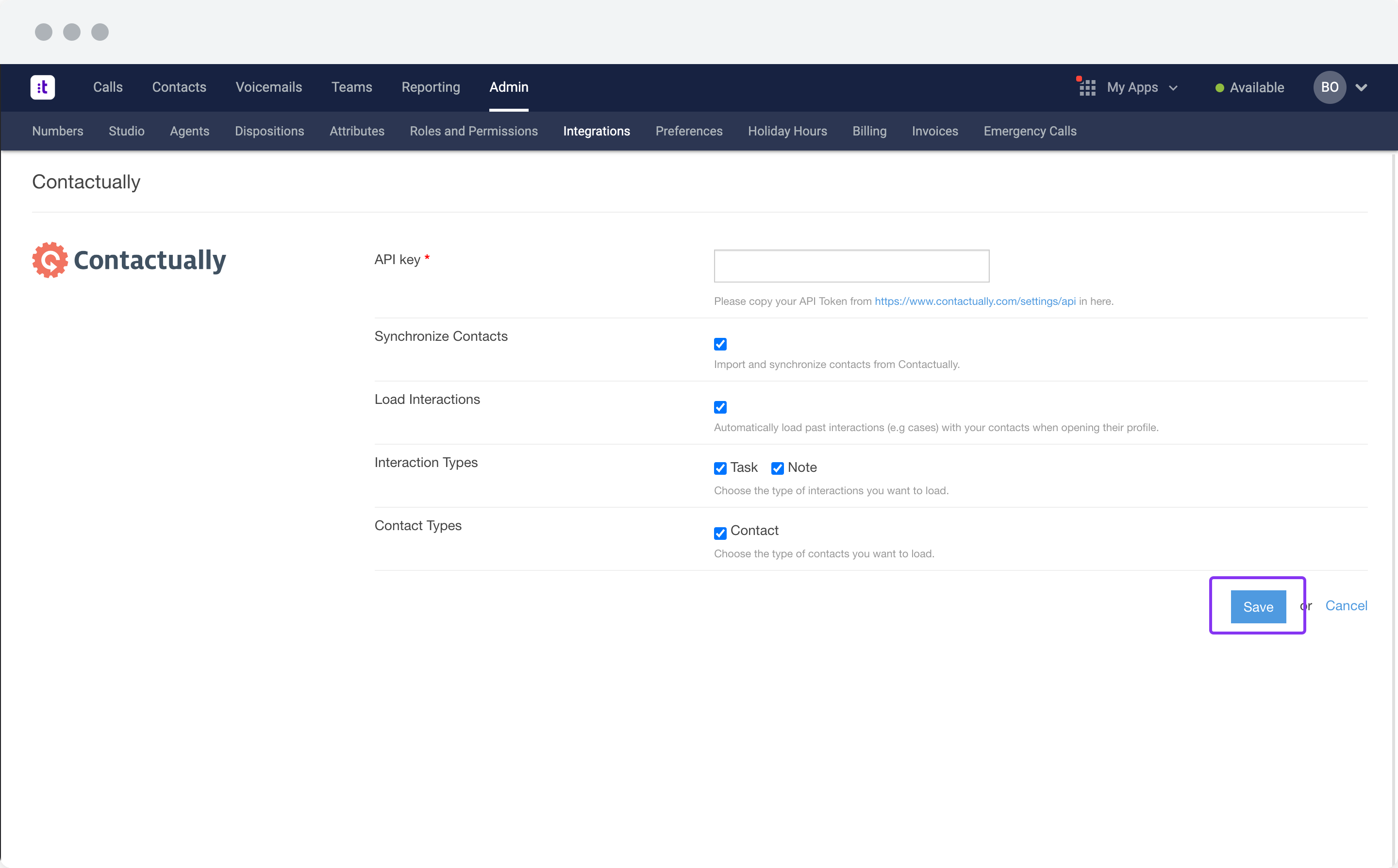Click the 'Interaction Types' label
This screenshot has width=1398, height=868.
click(x=426, y=462)
